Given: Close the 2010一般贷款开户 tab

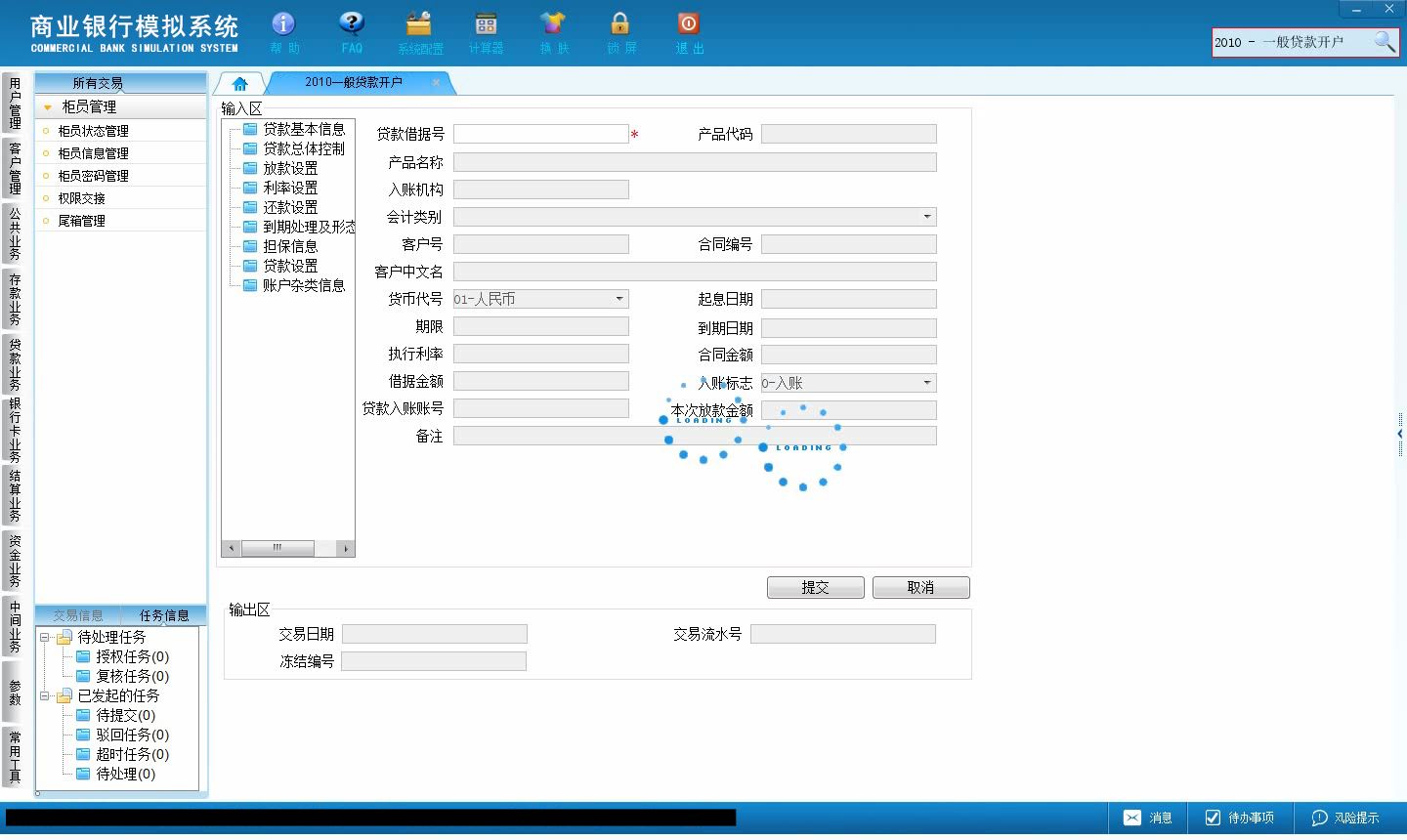Looking at the screenshot, I should pyautogui.click(x=436, y=82).
